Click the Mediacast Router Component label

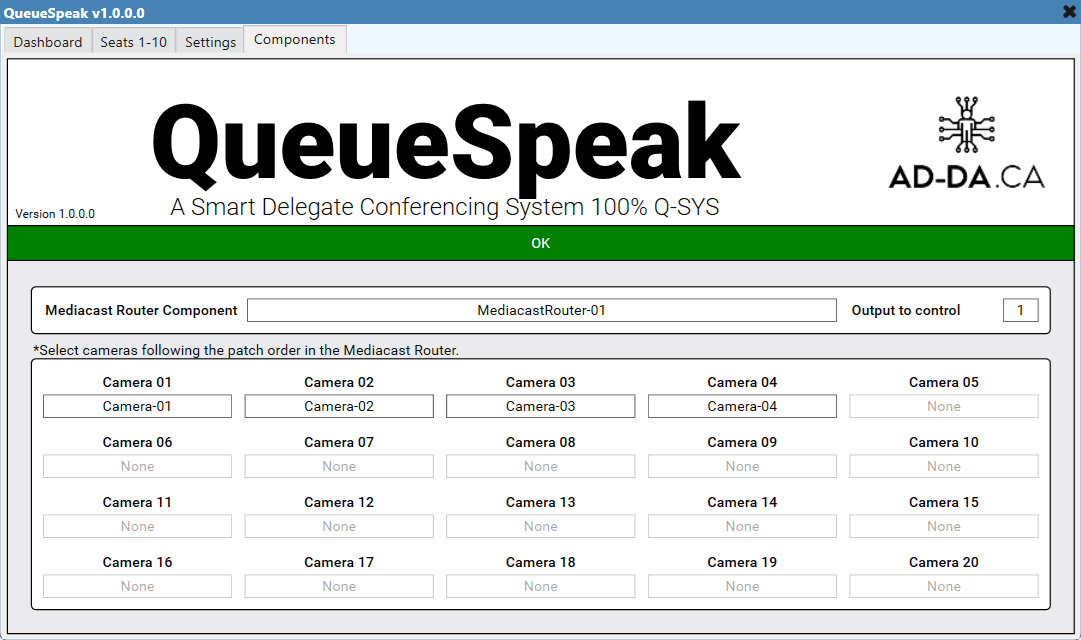click(141, 310)
